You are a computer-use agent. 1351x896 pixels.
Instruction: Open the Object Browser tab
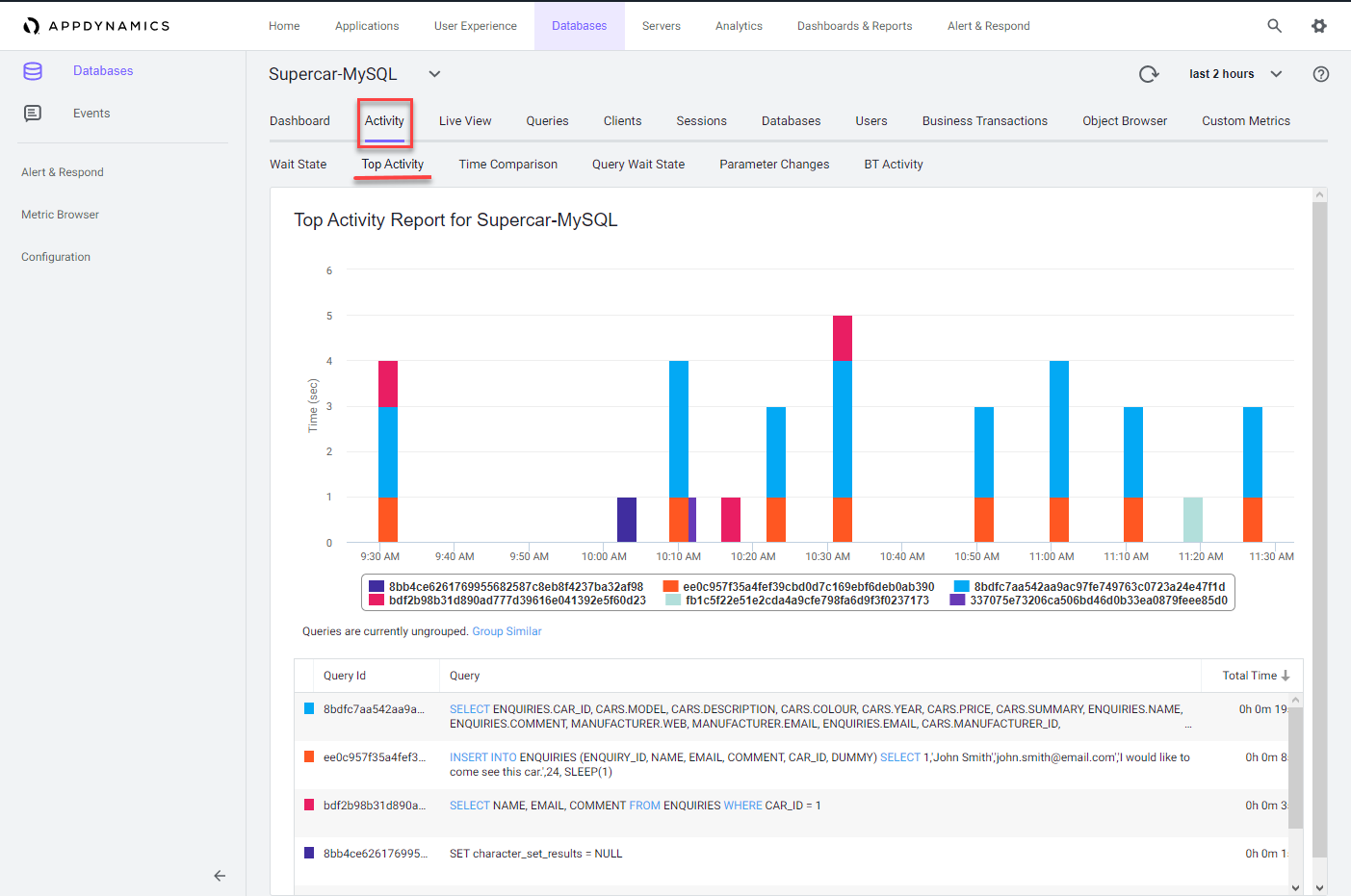(1125, 121)
